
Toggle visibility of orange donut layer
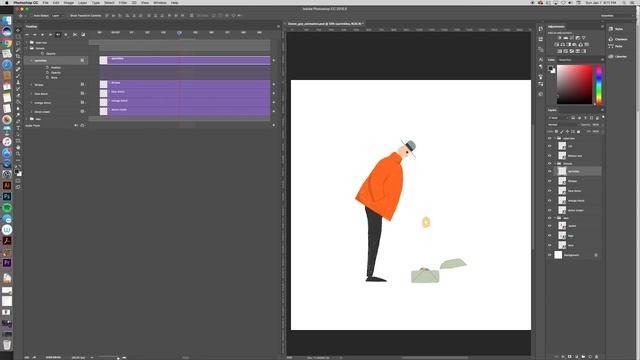click(550, 200)
